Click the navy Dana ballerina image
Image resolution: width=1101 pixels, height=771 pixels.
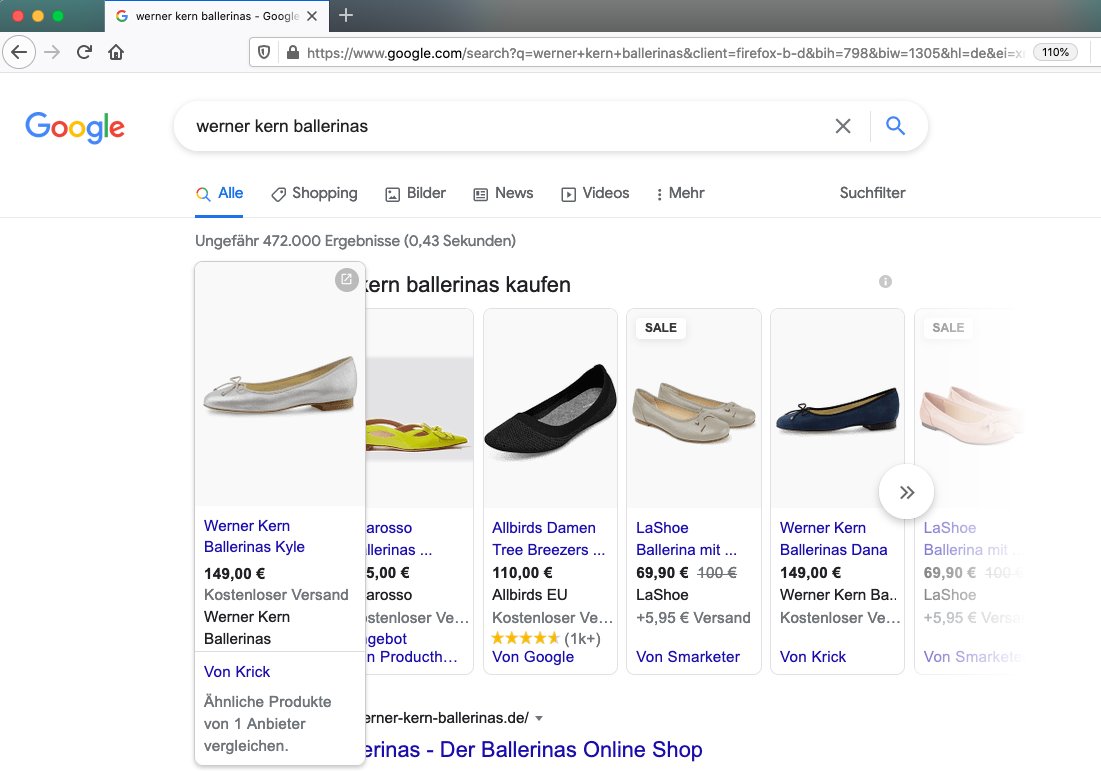[x=837, y=410]
